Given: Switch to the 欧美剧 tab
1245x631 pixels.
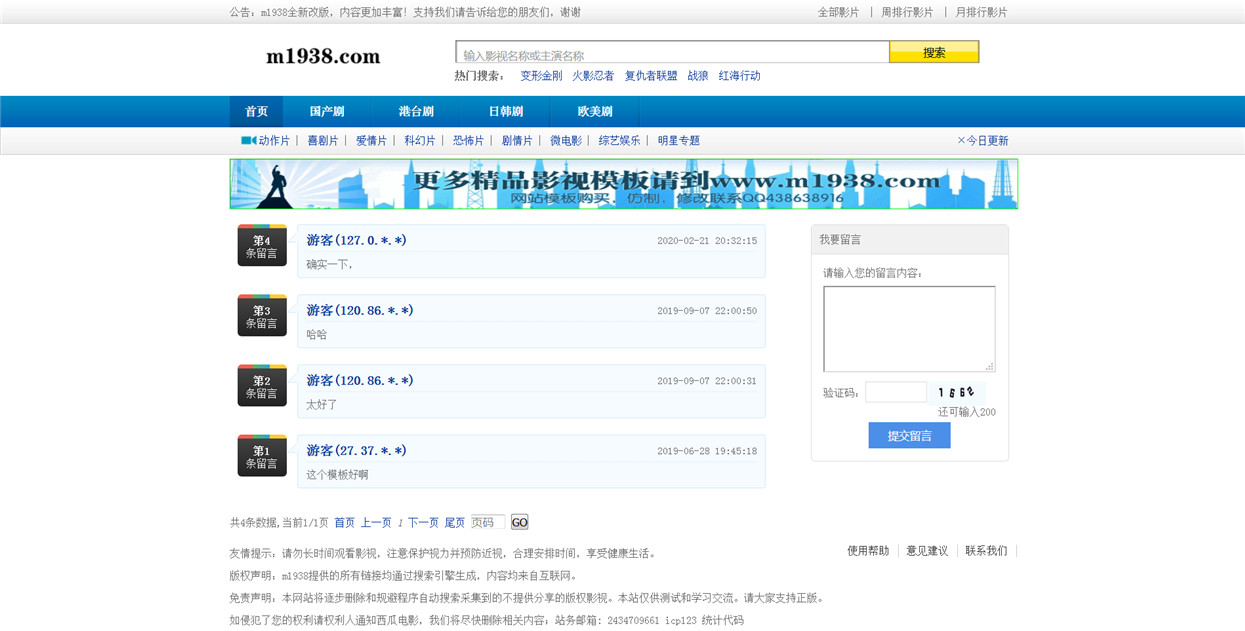Looking at the screenshot, I should pos(595,112).
